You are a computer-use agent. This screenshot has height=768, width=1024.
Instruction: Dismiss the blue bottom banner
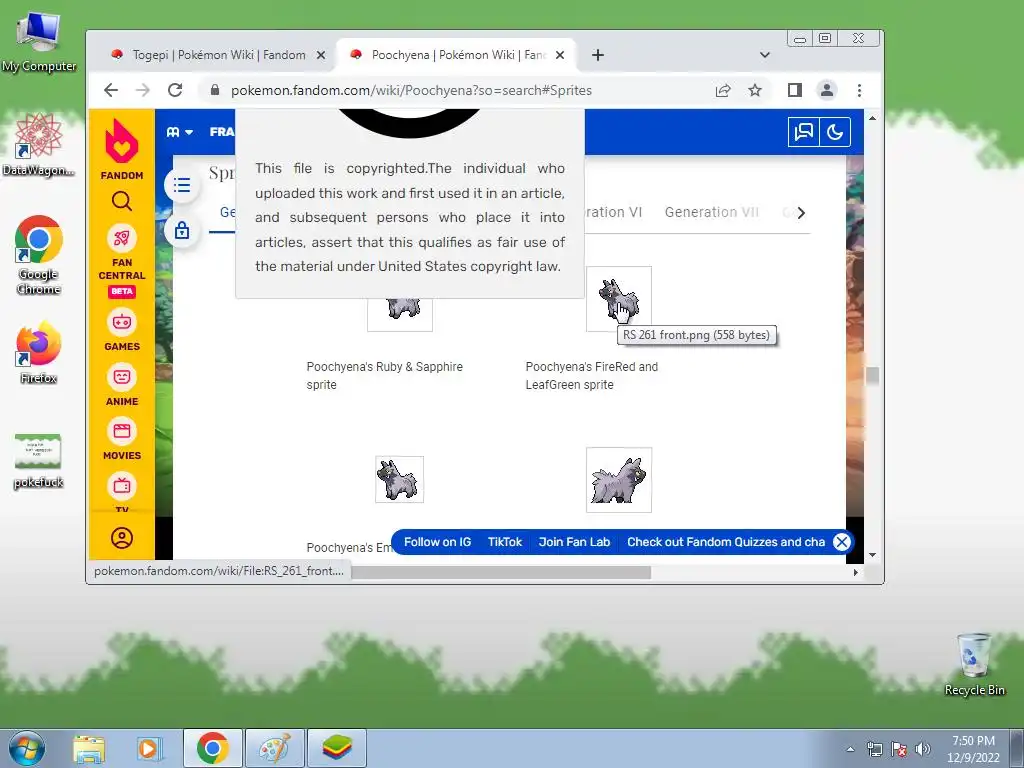[842, 542]
